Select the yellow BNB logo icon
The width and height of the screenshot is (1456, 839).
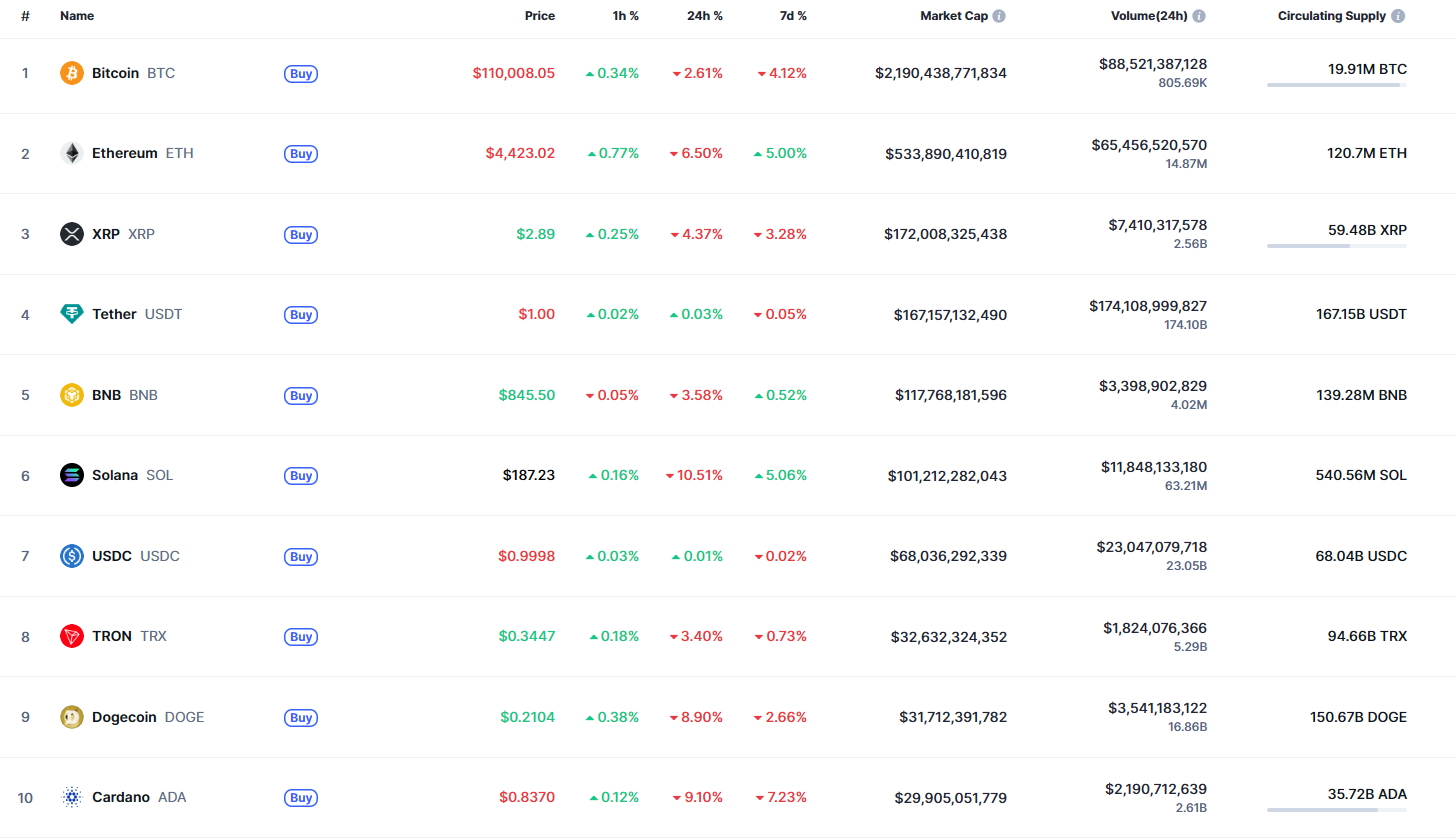pyautogui.click(x=72, y=395)
